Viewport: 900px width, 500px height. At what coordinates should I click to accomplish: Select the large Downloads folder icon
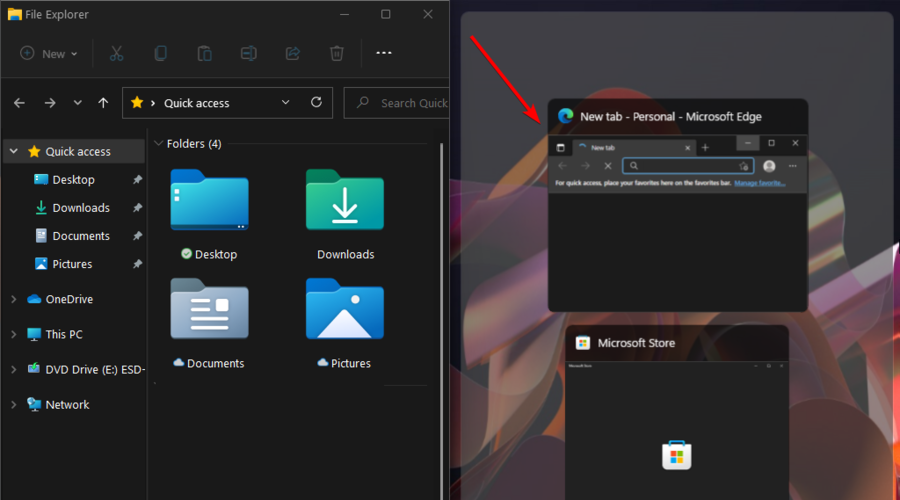(344, 200)
